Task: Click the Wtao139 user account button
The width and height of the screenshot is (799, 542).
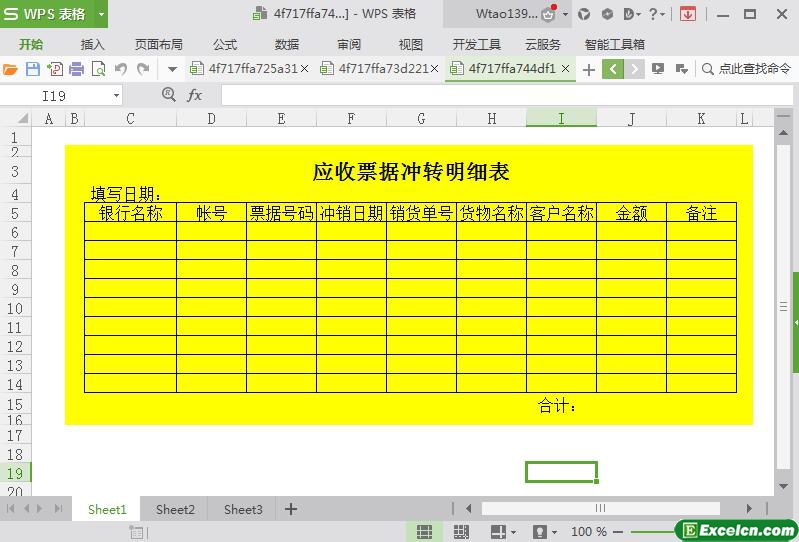Action: [x=507, y=14]
